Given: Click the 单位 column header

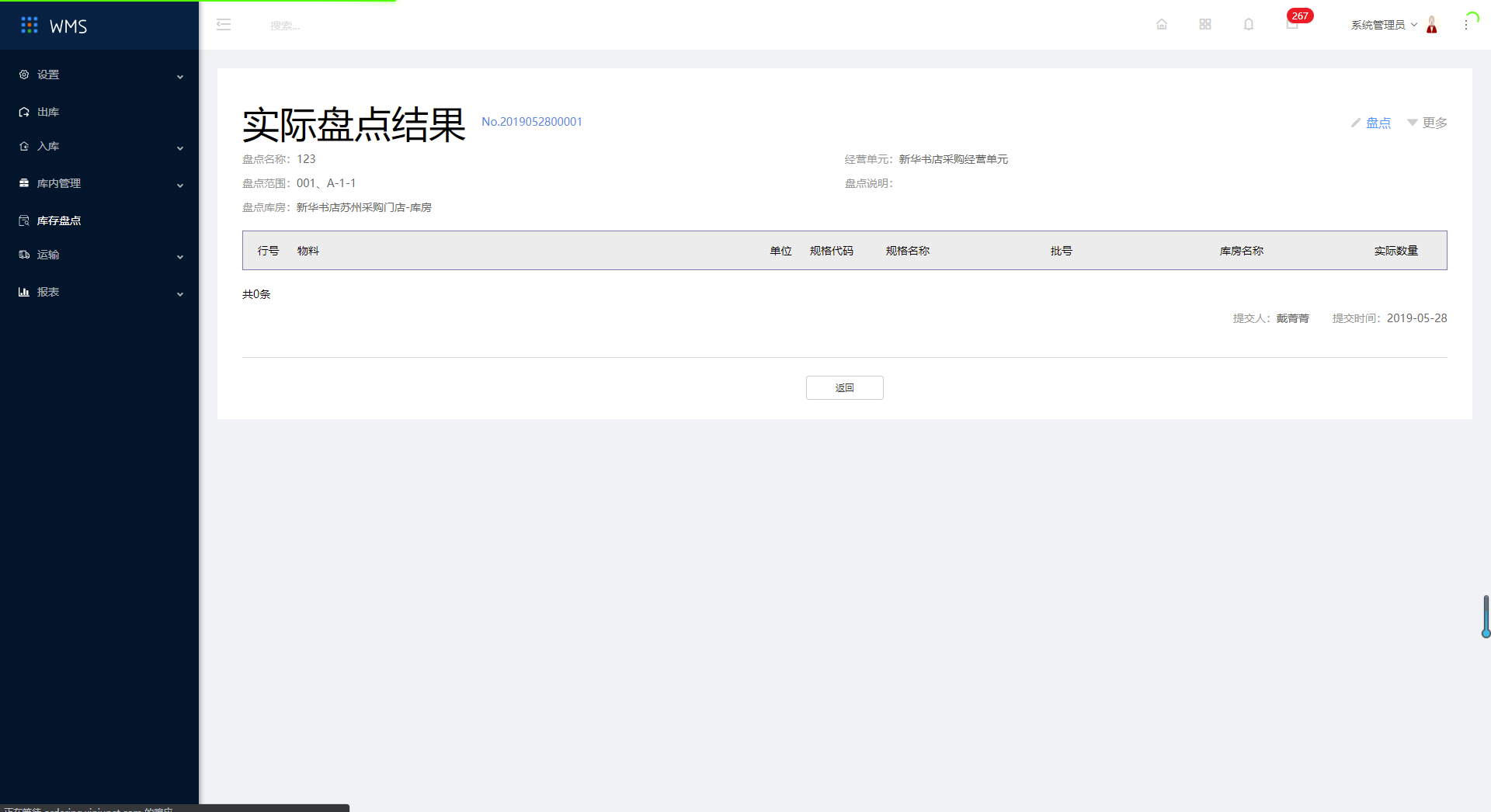Looking at the screenshot, I should (780, 251).
